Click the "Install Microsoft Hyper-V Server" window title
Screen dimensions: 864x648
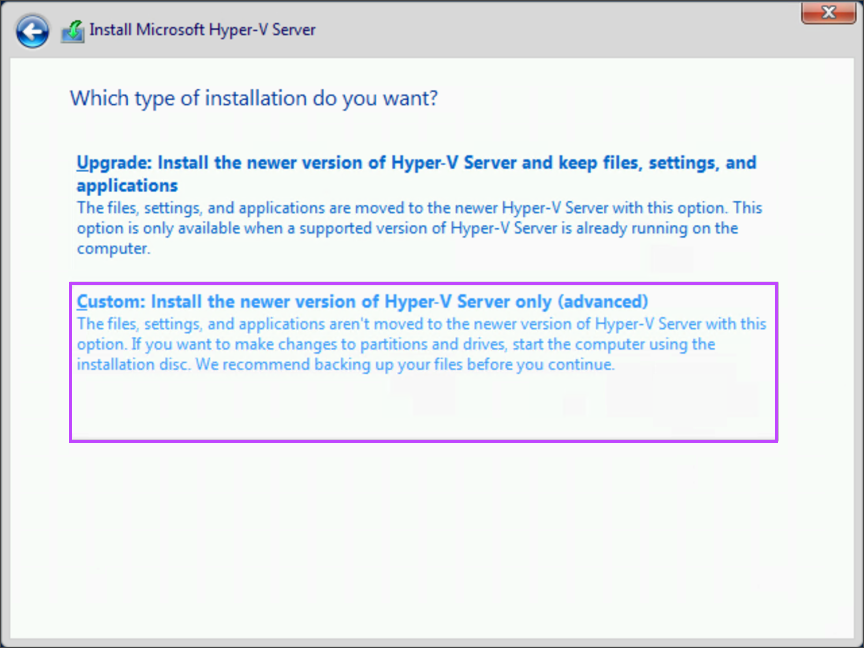click(203, 30)
